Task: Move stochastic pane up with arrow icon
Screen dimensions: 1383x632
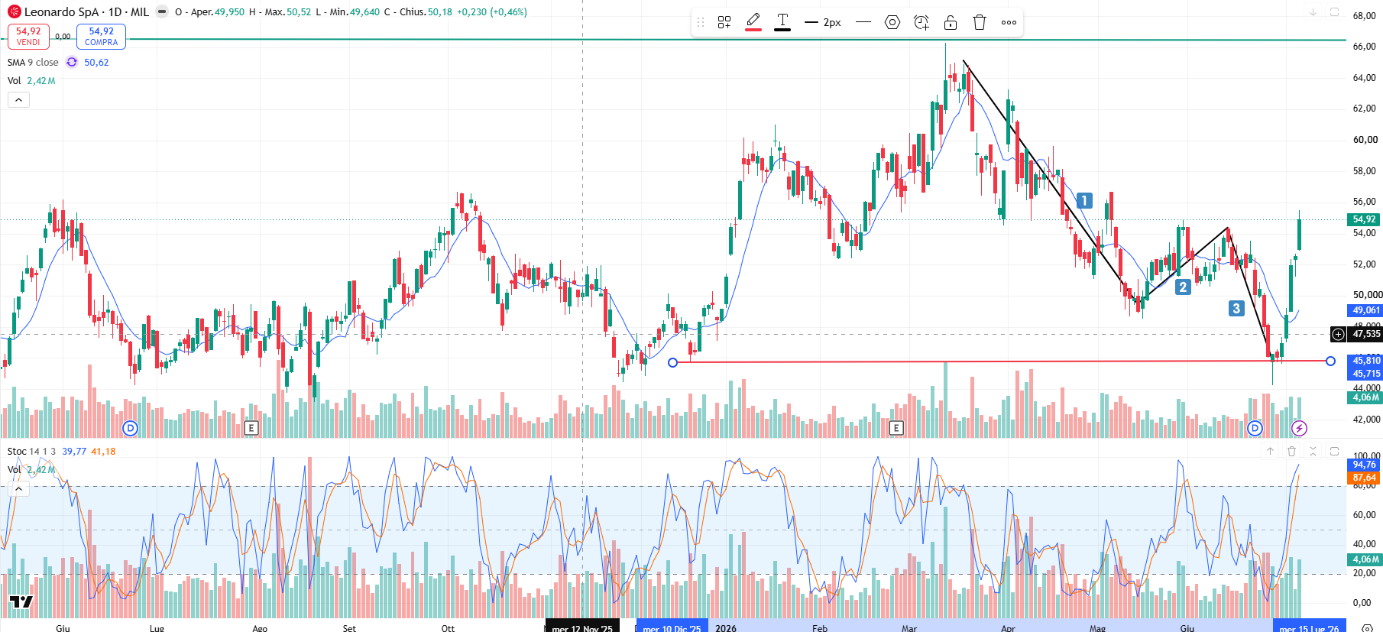Action: click(x=1270, y=451)
